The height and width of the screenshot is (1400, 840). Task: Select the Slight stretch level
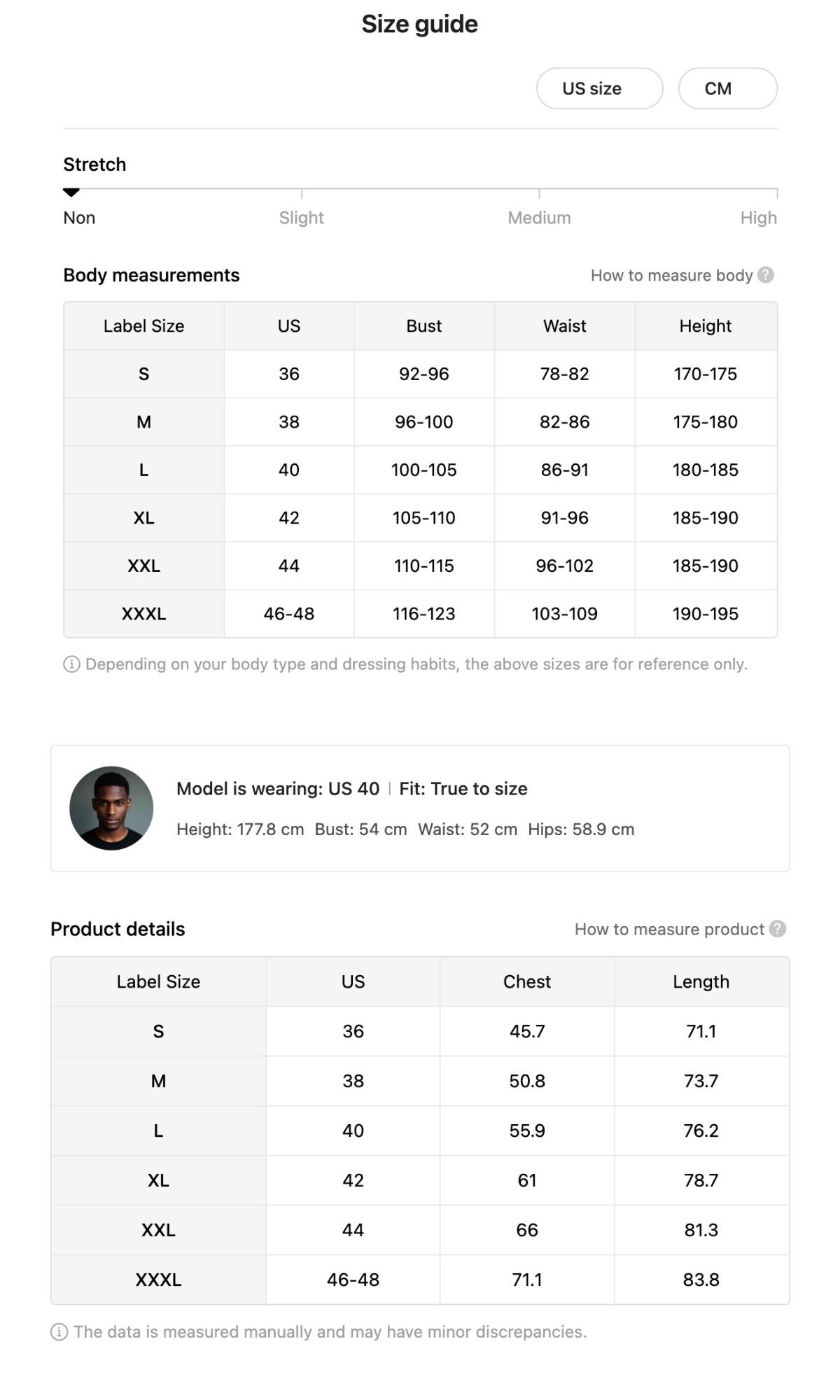pos(301,218)
